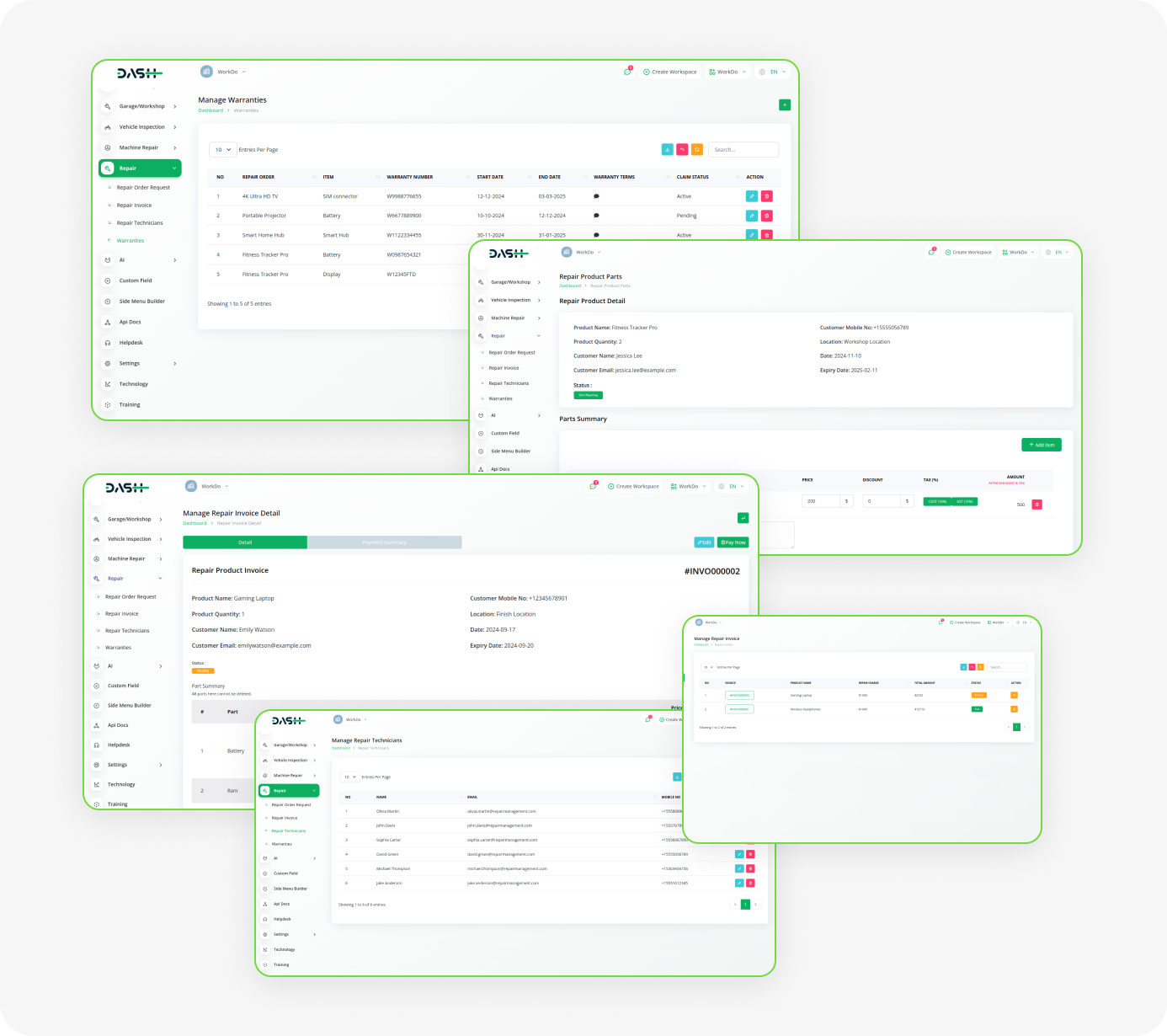Open Repair Order Request in Warranties sidebar

pos(143,188)
